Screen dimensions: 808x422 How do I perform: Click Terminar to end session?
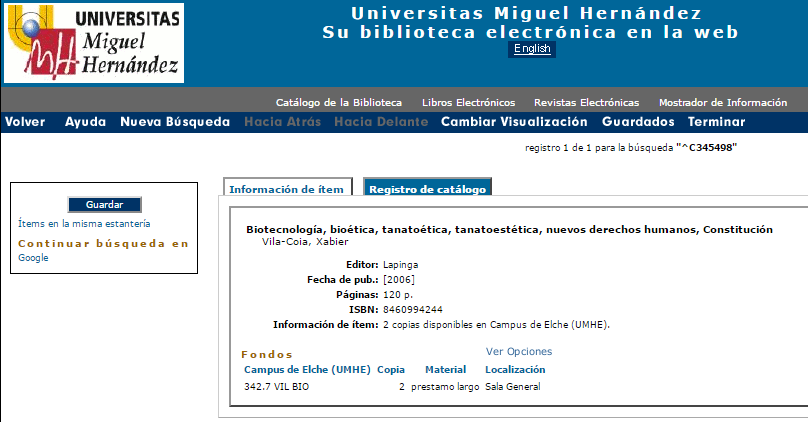coord(716,122)
